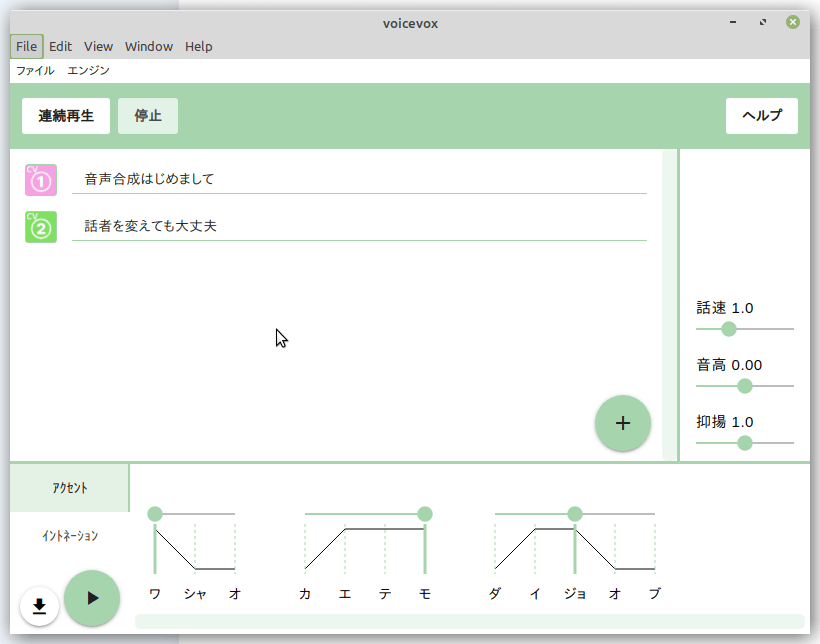
Task: Open the ヘルプ button
Action: 762,116
